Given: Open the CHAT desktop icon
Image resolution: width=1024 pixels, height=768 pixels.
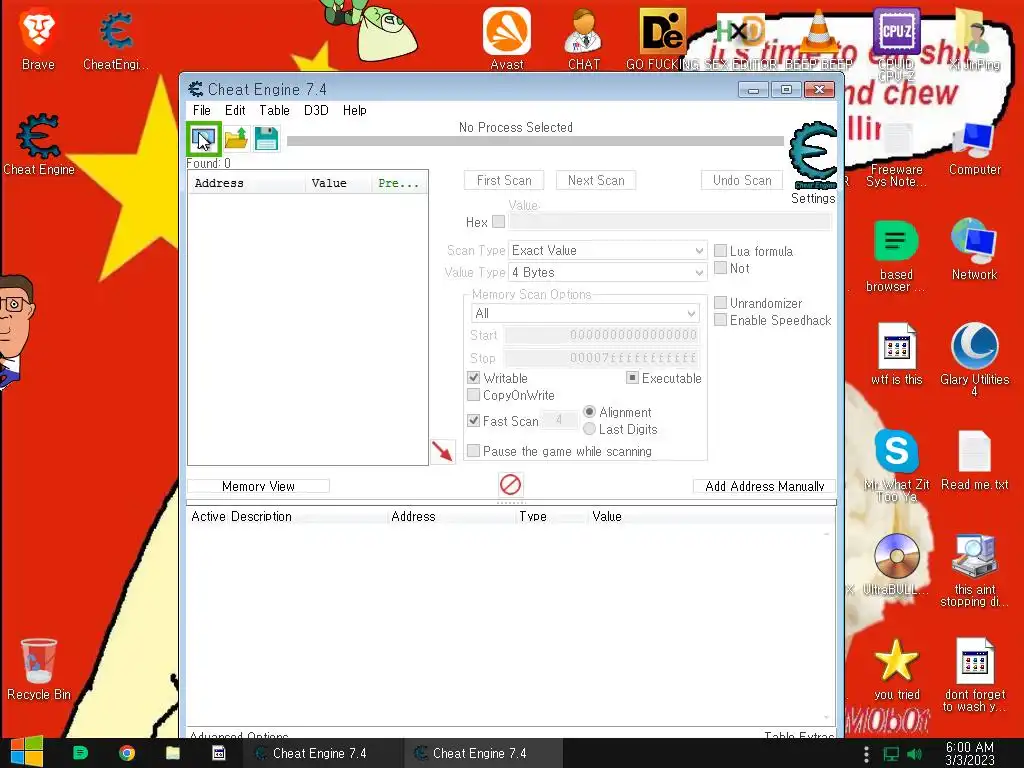Looking at the screenshot, I should coord(583,39).
